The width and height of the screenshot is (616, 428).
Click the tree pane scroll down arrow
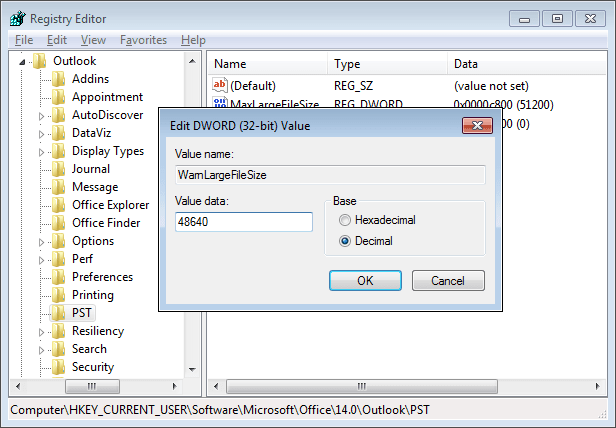pos(192,369)
